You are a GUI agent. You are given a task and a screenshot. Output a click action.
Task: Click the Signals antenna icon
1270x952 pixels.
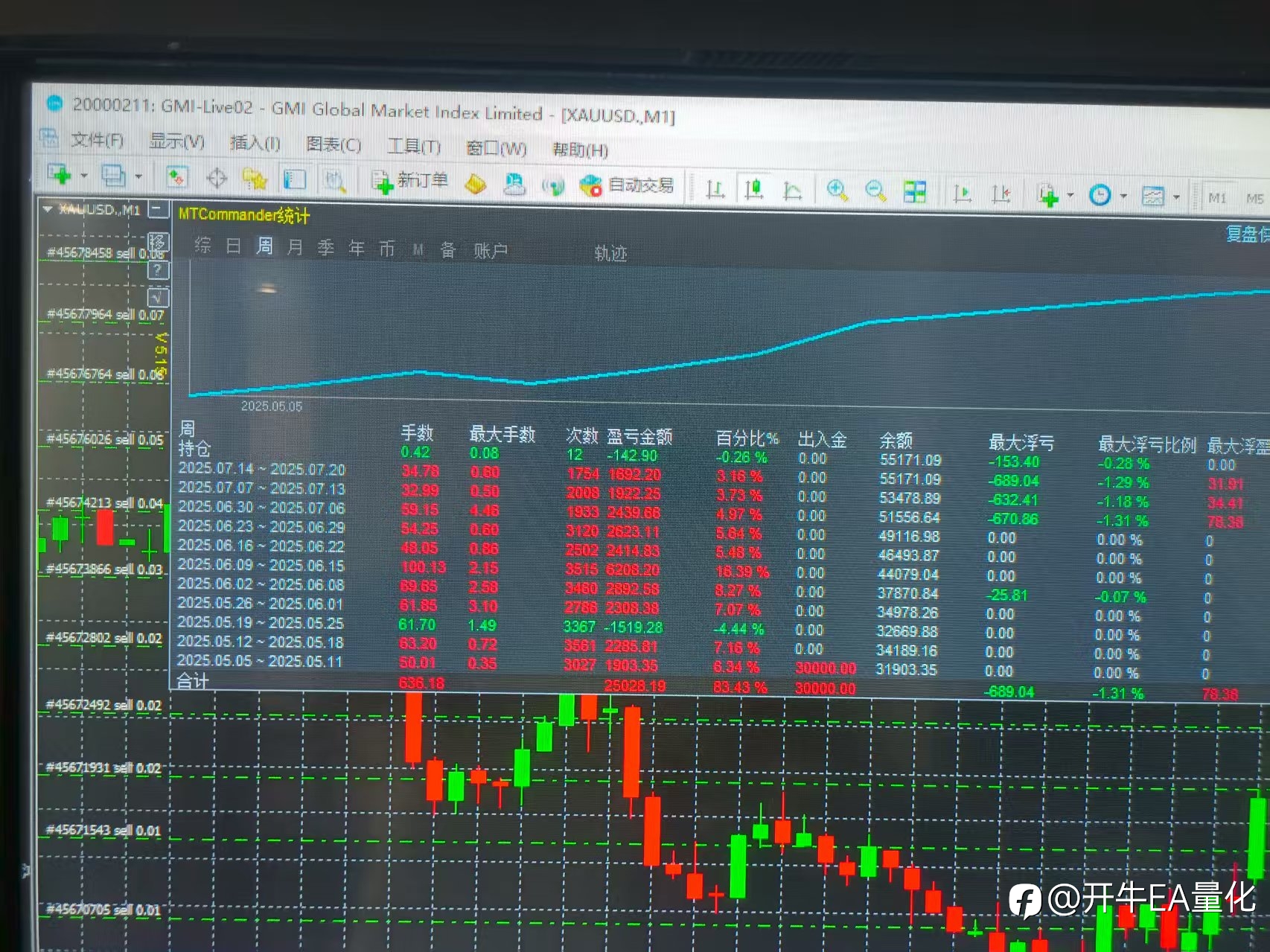[552, 185]
